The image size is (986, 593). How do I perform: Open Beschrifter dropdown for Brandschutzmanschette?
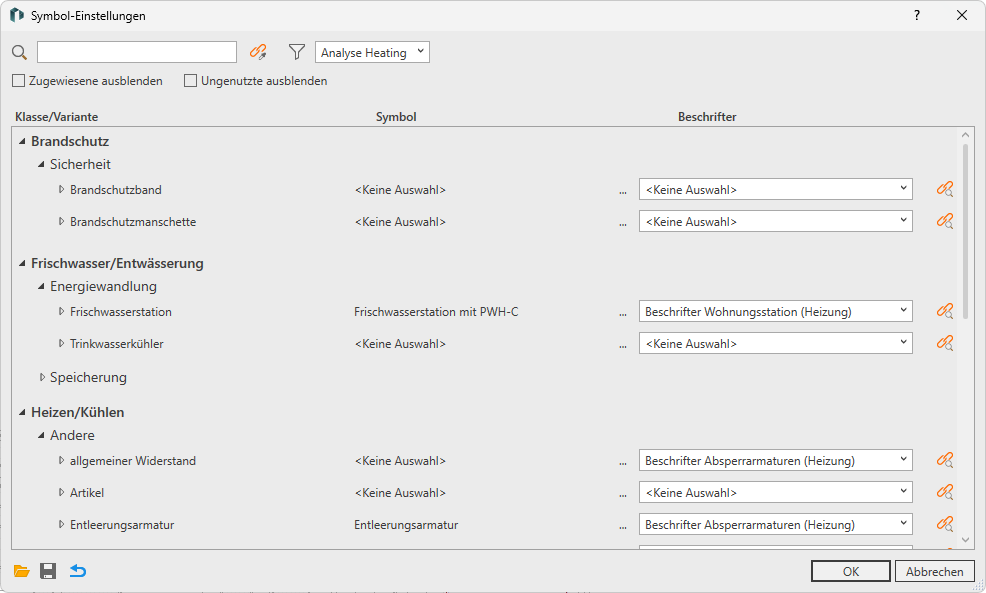(x=775, y=221)
